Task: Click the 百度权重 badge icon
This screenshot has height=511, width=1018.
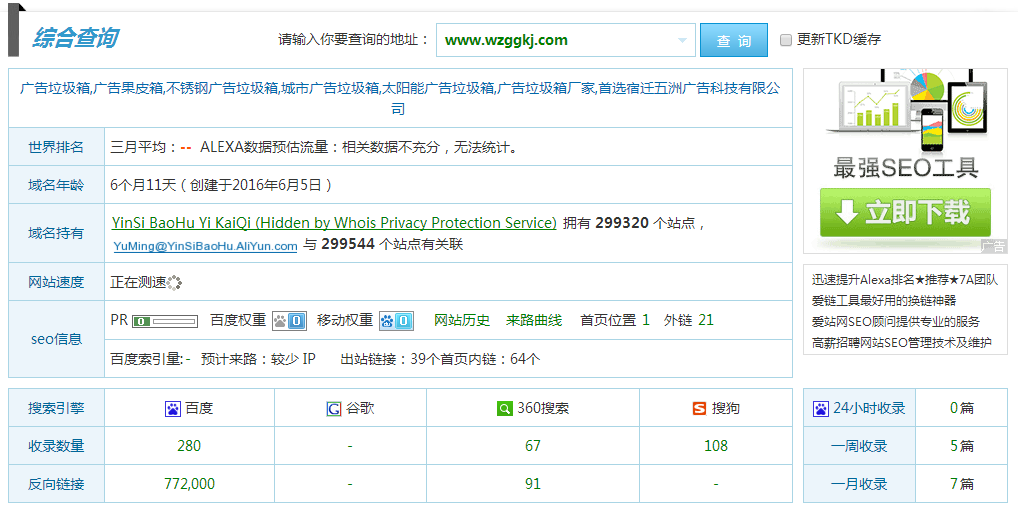Action: [x=289, y=321]
